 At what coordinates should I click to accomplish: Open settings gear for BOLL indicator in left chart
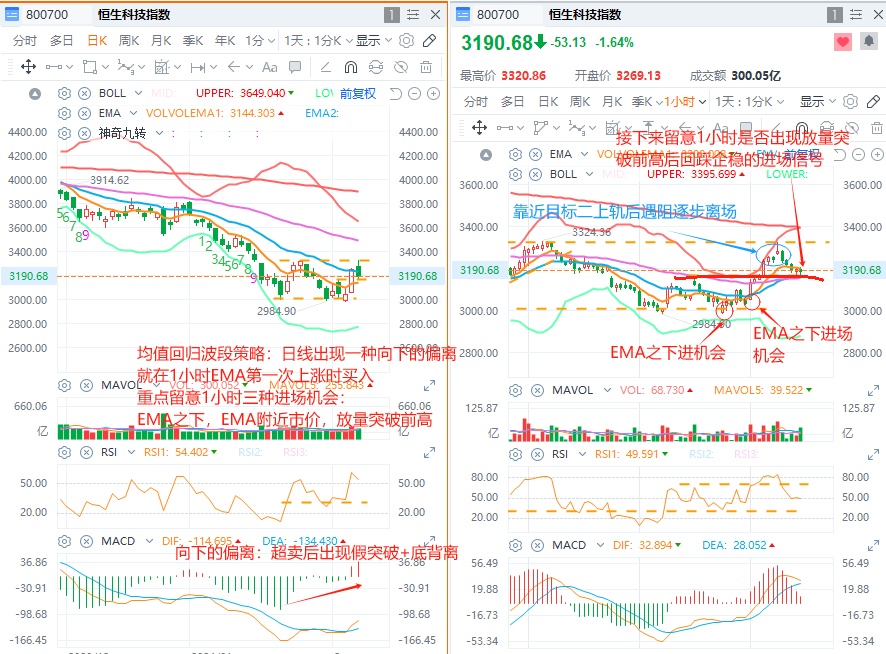[x=64, y=93]
